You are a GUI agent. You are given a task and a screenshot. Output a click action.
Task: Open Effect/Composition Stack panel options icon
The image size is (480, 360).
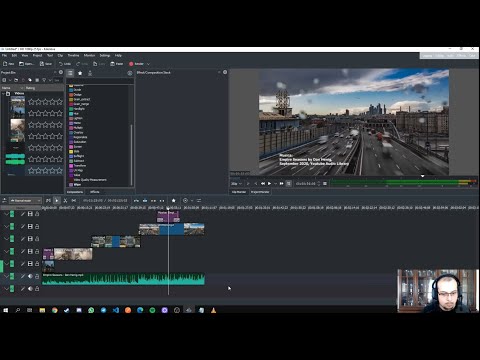point(225,72)
